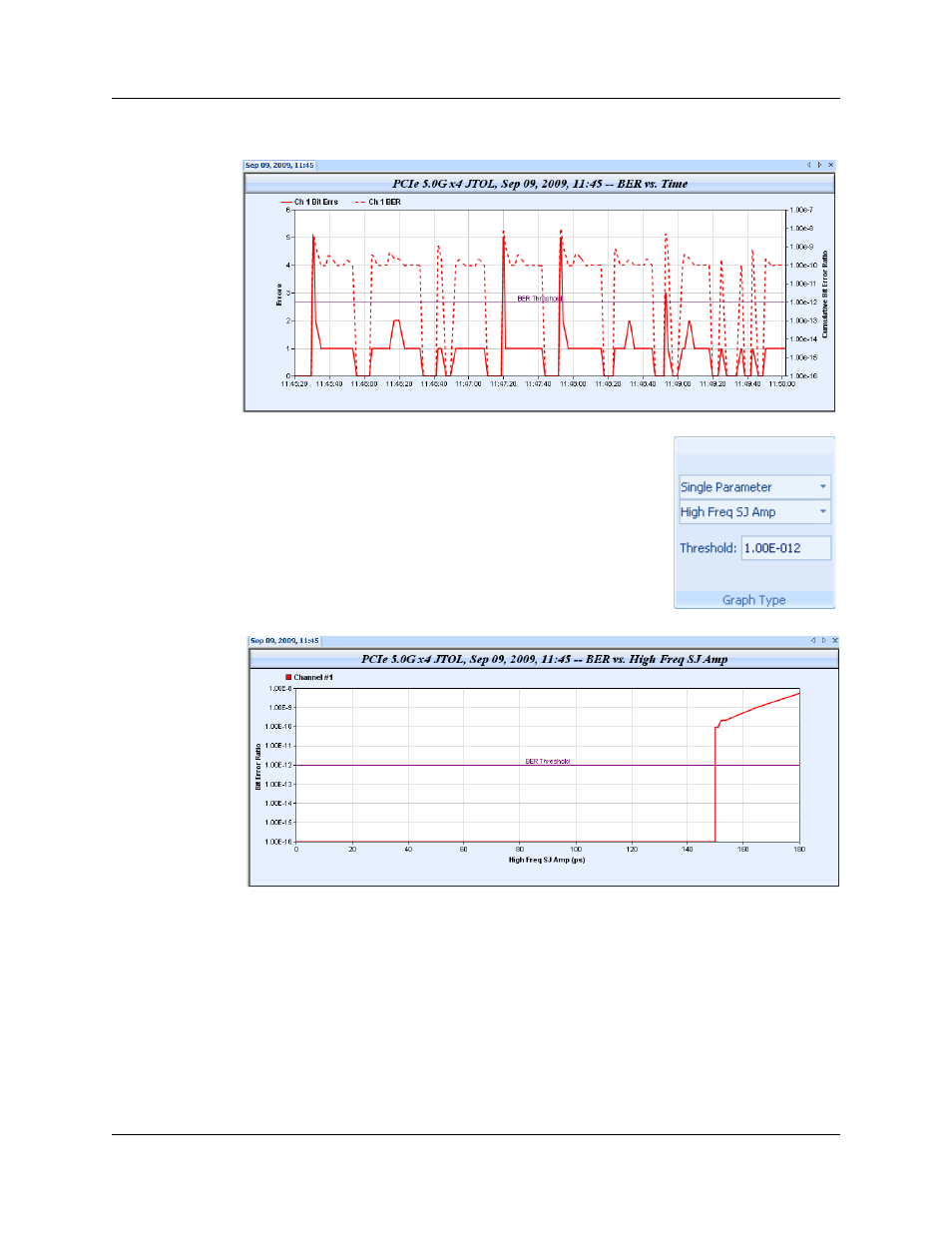Click the Graph Type panel label

pos(754,600)
